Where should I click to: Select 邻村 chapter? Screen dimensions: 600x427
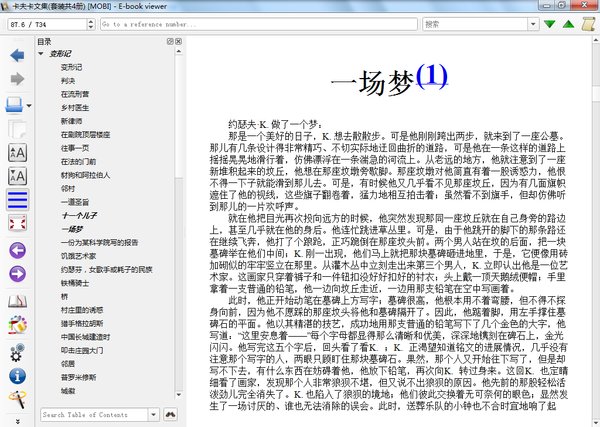click(68, 189)
